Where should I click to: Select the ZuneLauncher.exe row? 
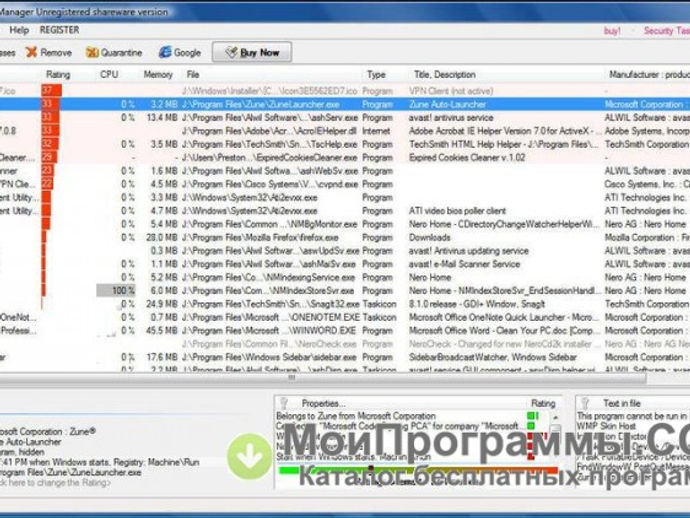click(x=345, y=104)
